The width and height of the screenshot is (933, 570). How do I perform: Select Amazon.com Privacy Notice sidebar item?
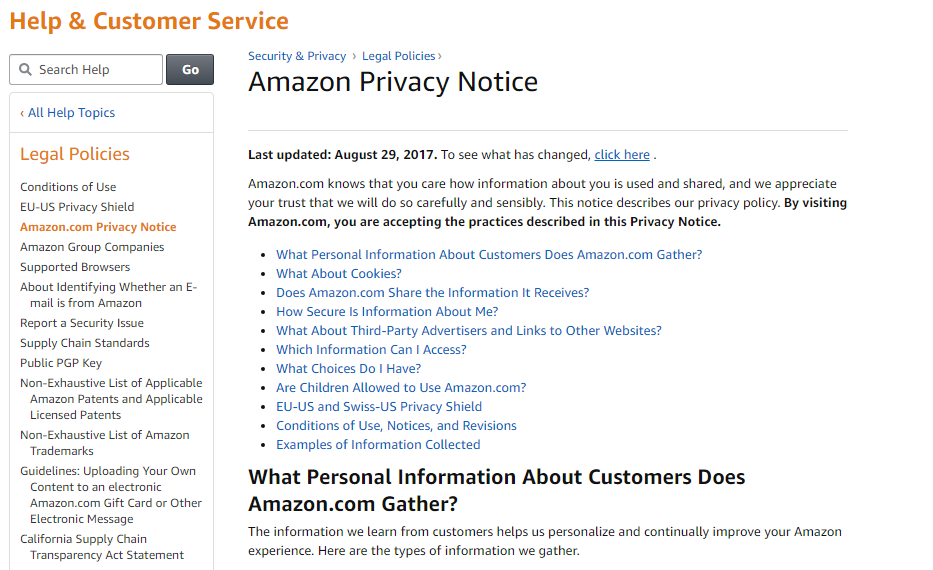98,227
